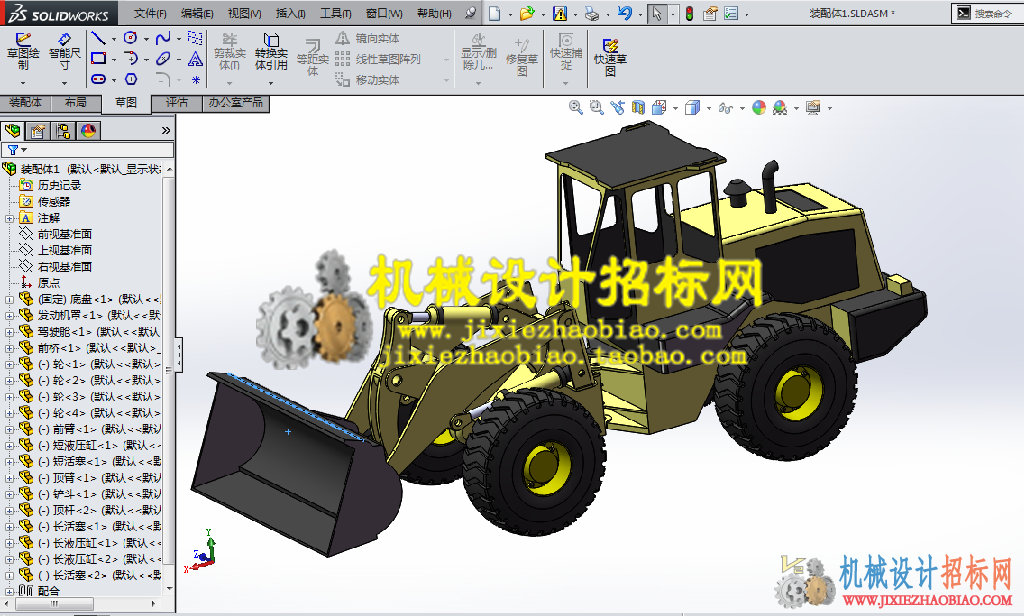
Task: Open the Filter funnel in feature tree
Action: (13, 150)
